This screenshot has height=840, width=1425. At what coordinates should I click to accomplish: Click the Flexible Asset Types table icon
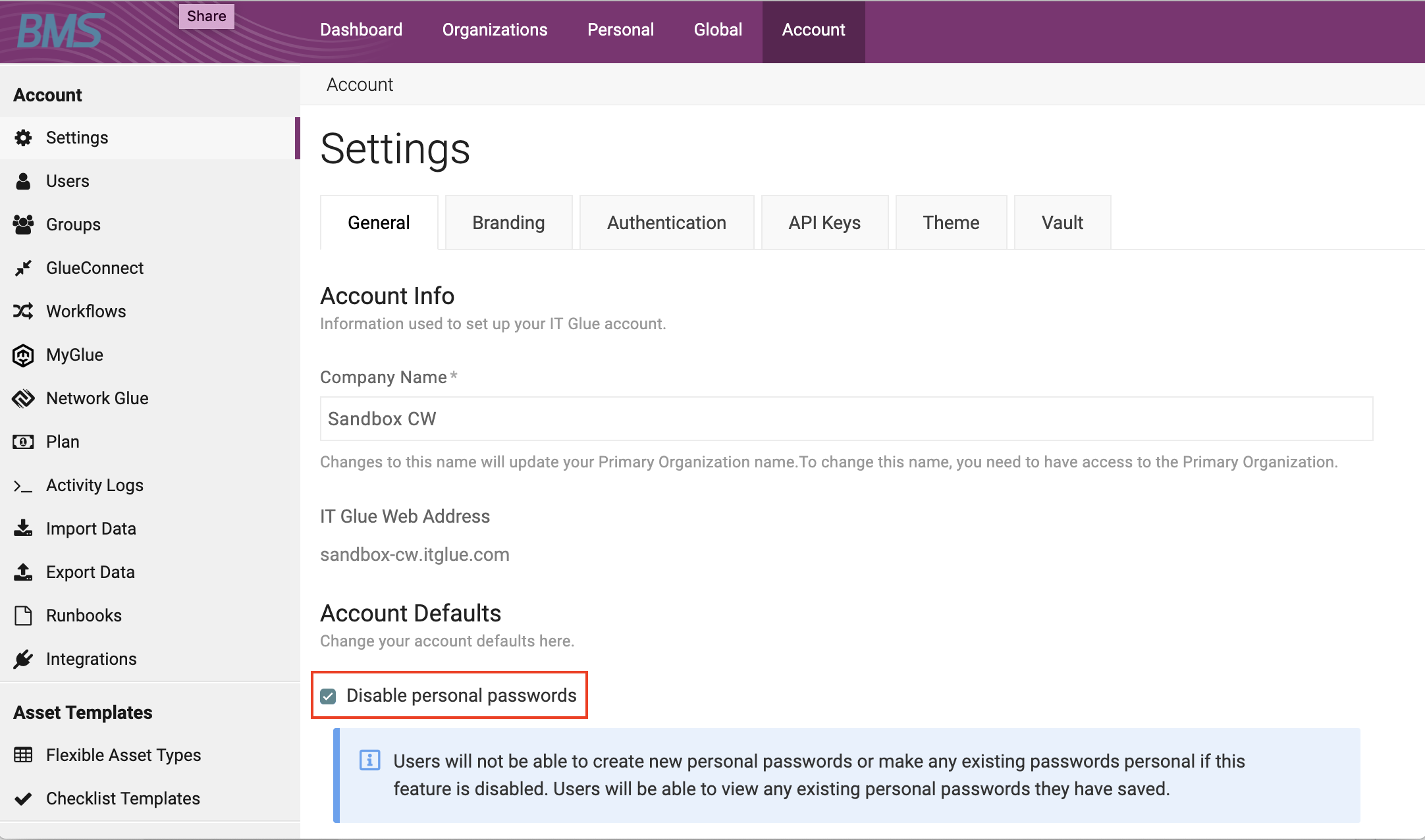pyautogui.click(x=23, y=754)
